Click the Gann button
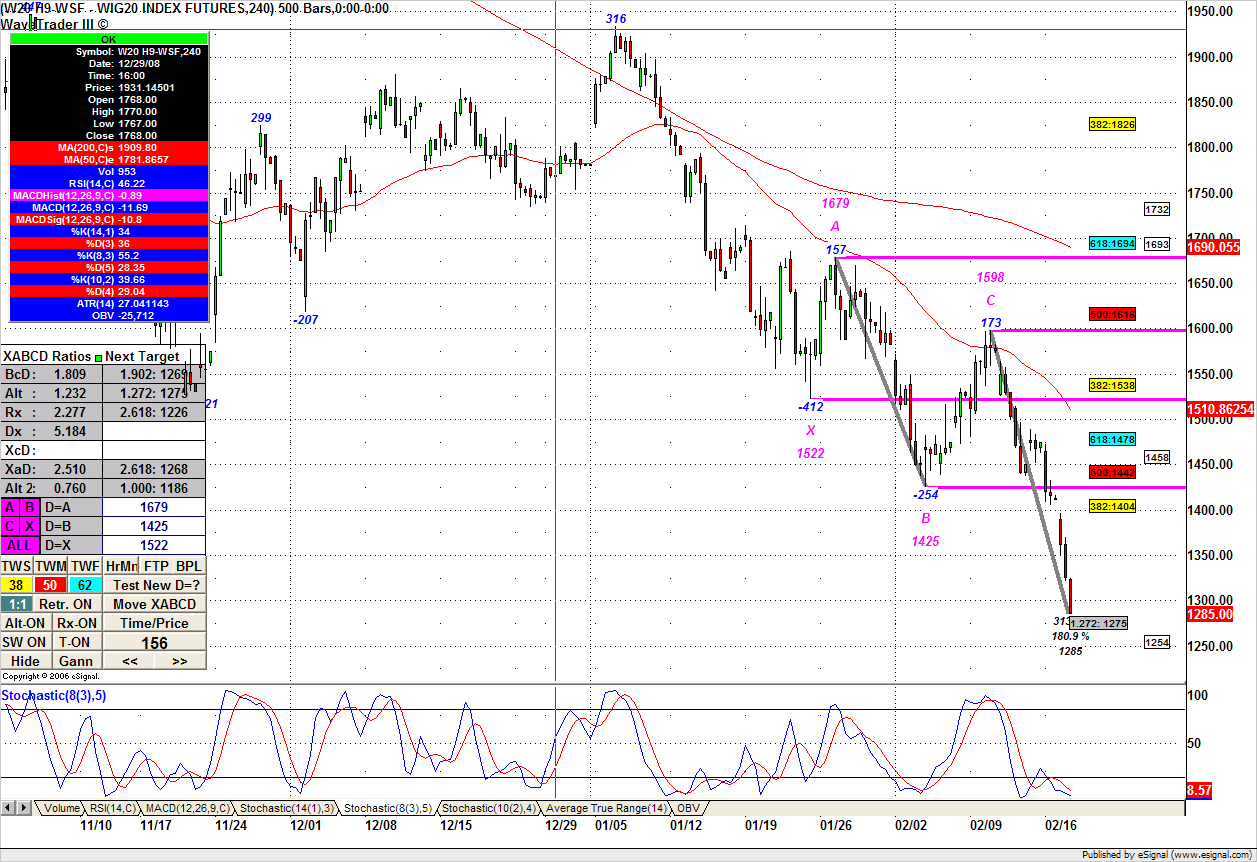Screen dimensions: 1257x862 [77, 661]
